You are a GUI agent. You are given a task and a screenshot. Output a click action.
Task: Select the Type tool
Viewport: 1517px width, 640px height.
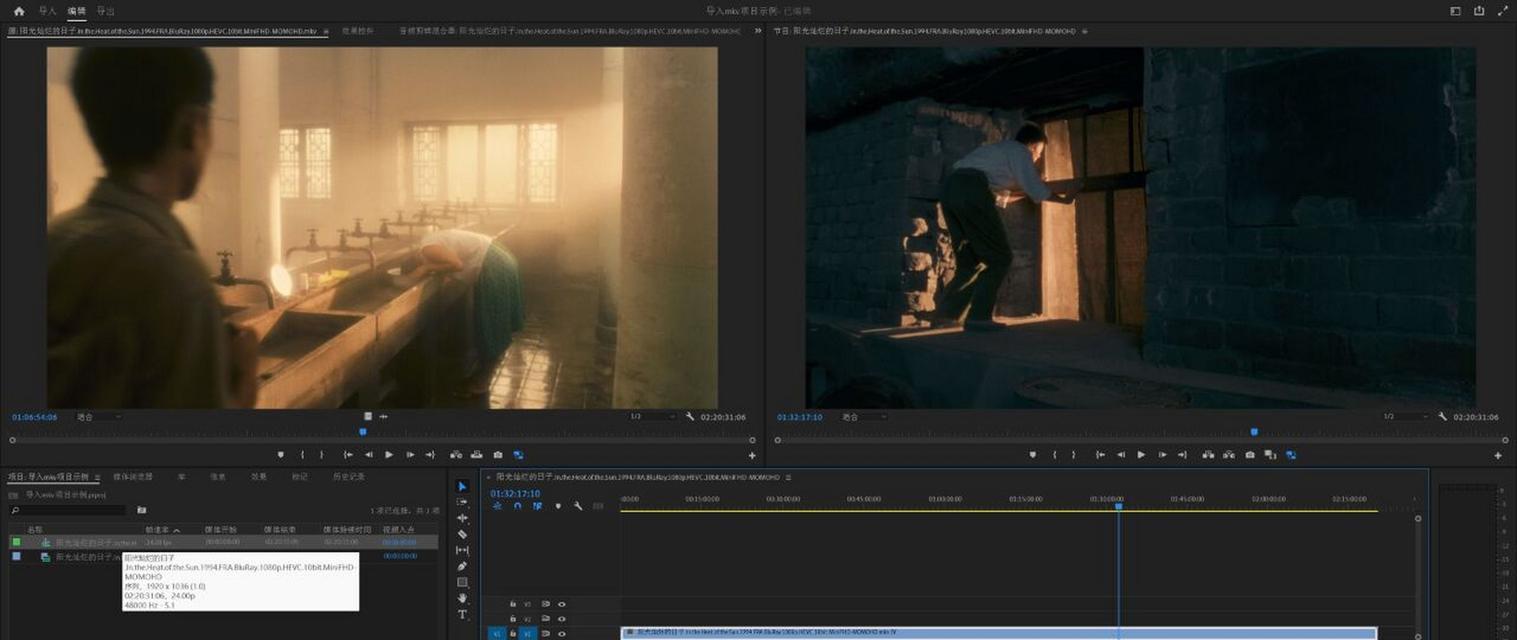point(462,614)
